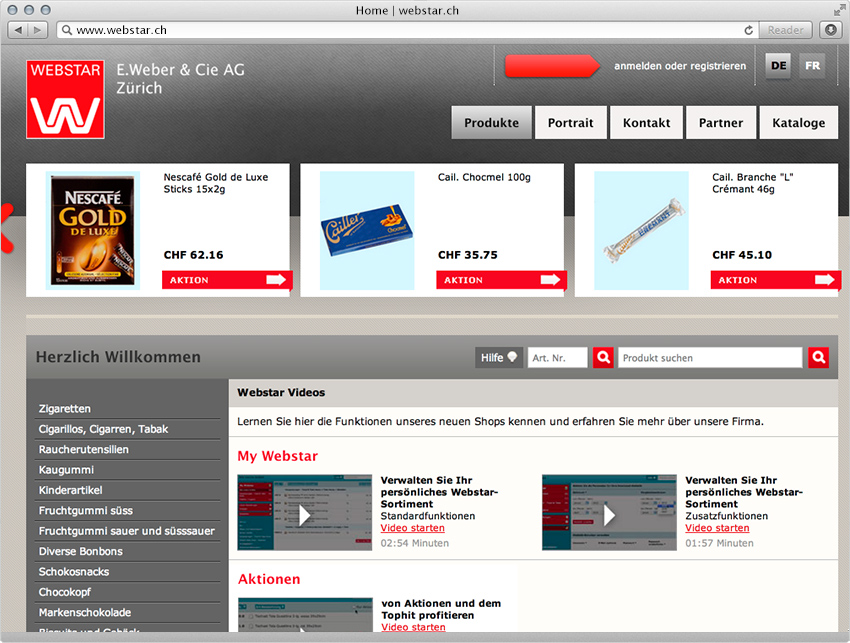850x643 pixels.
Task: Go forward with the browser forward arrow
Action: pos(37,30)
